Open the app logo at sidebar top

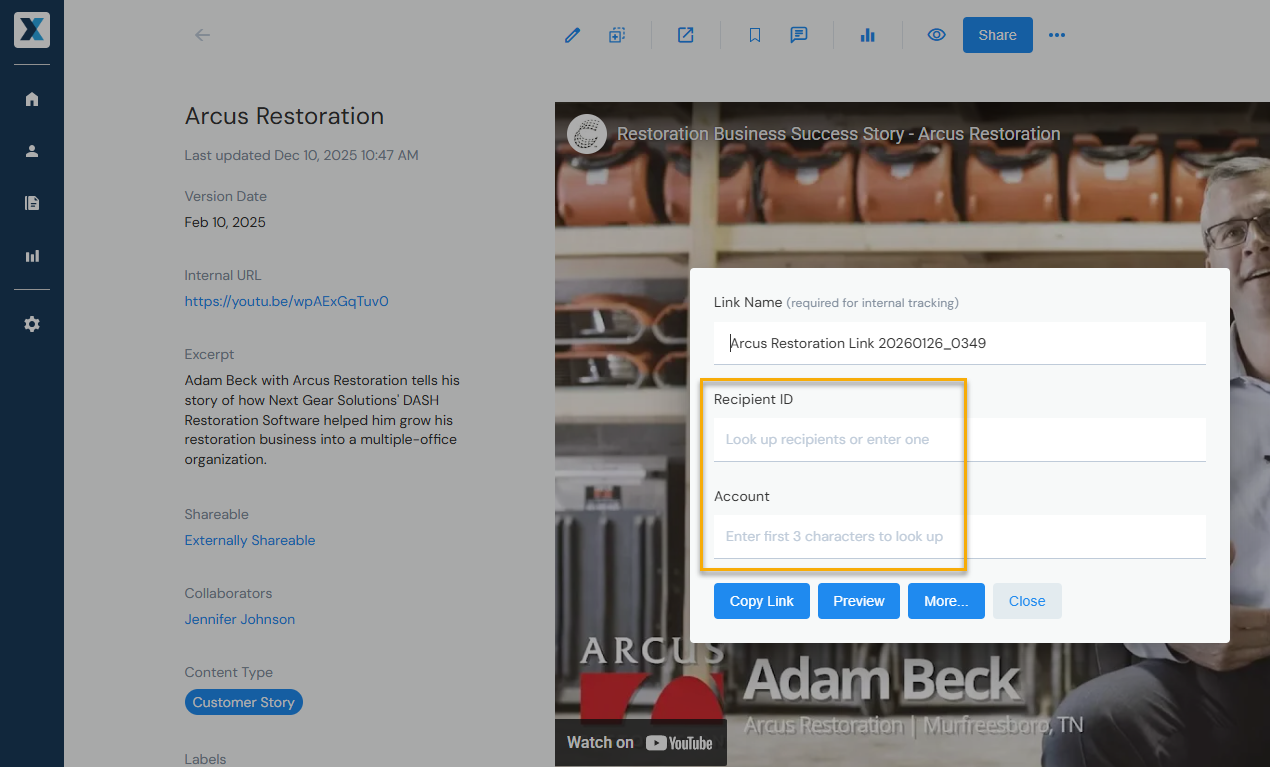32,31
